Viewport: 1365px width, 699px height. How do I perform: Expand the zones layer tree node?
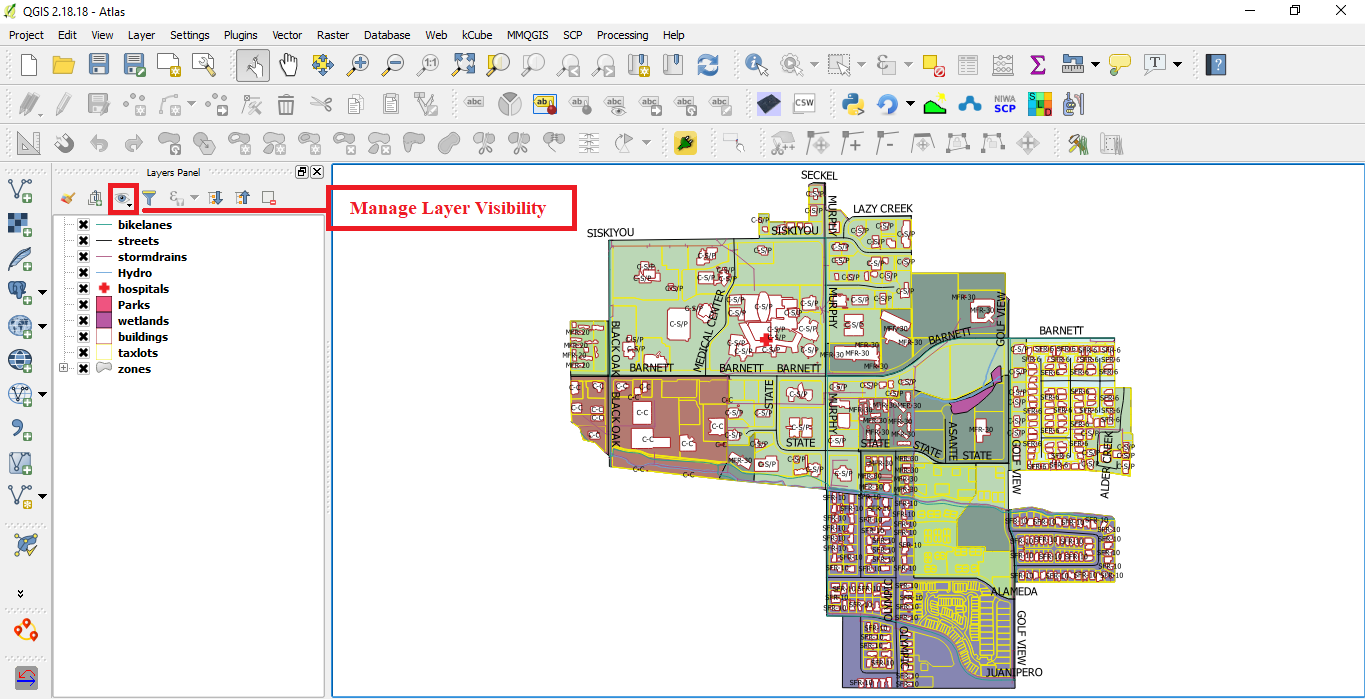point(64,369)
